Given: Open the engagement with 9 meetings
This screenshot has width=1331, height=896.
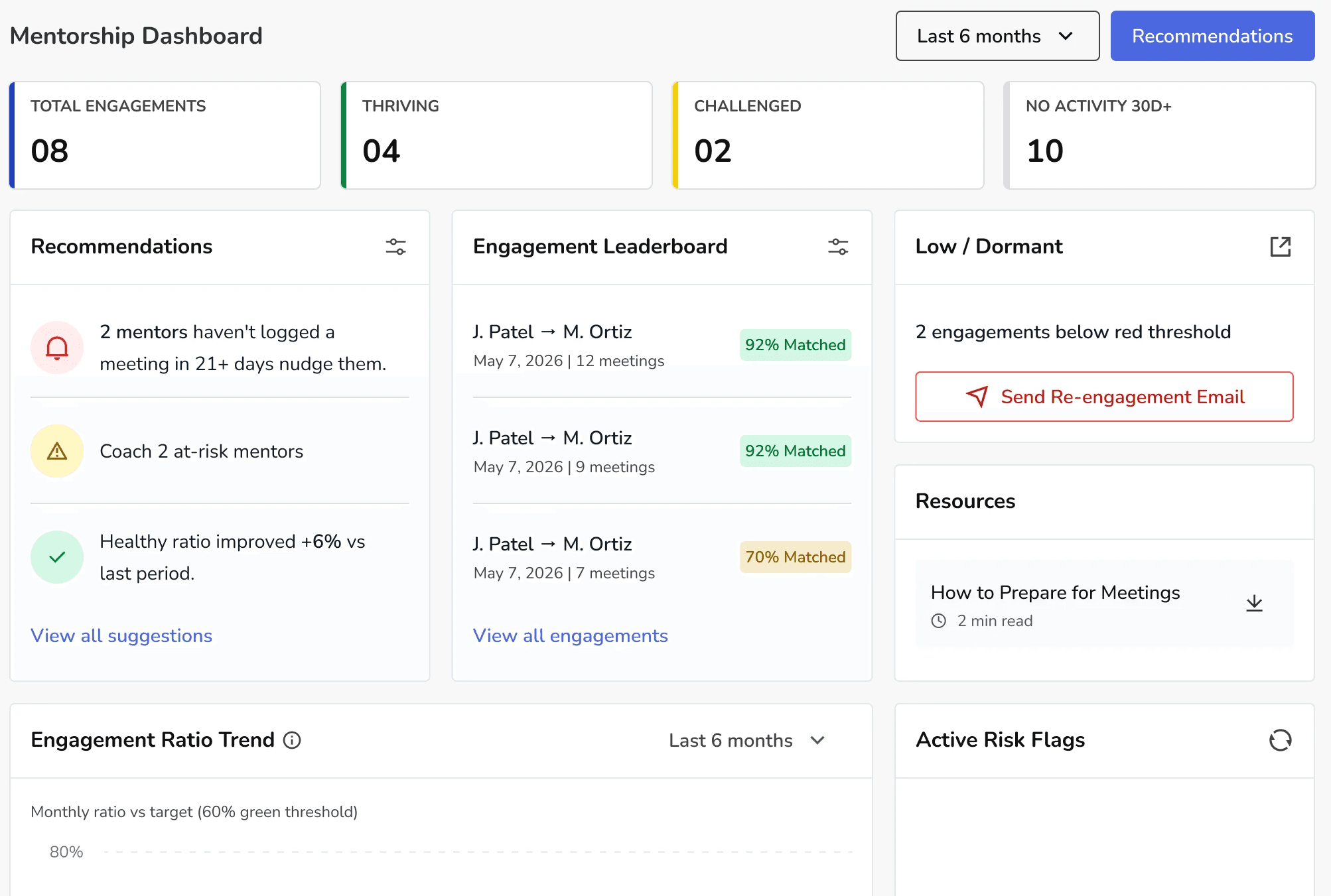Looking at the screenshot, I should point(662,451).
